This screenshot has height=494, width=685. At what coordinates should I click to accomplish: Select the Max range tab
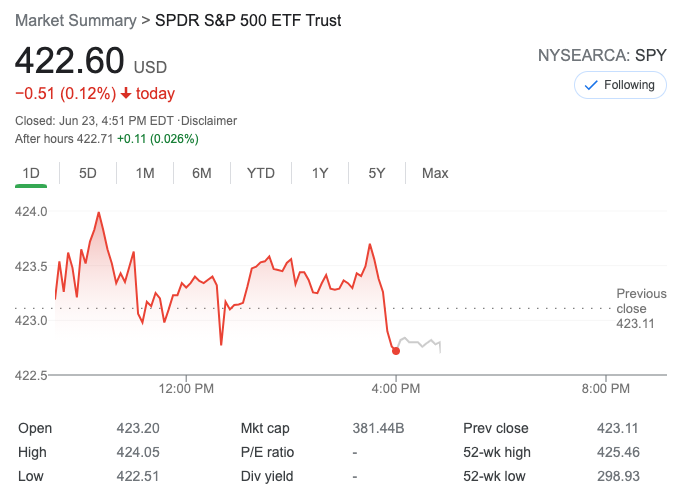pyautogui.click(x=435, y=173)
